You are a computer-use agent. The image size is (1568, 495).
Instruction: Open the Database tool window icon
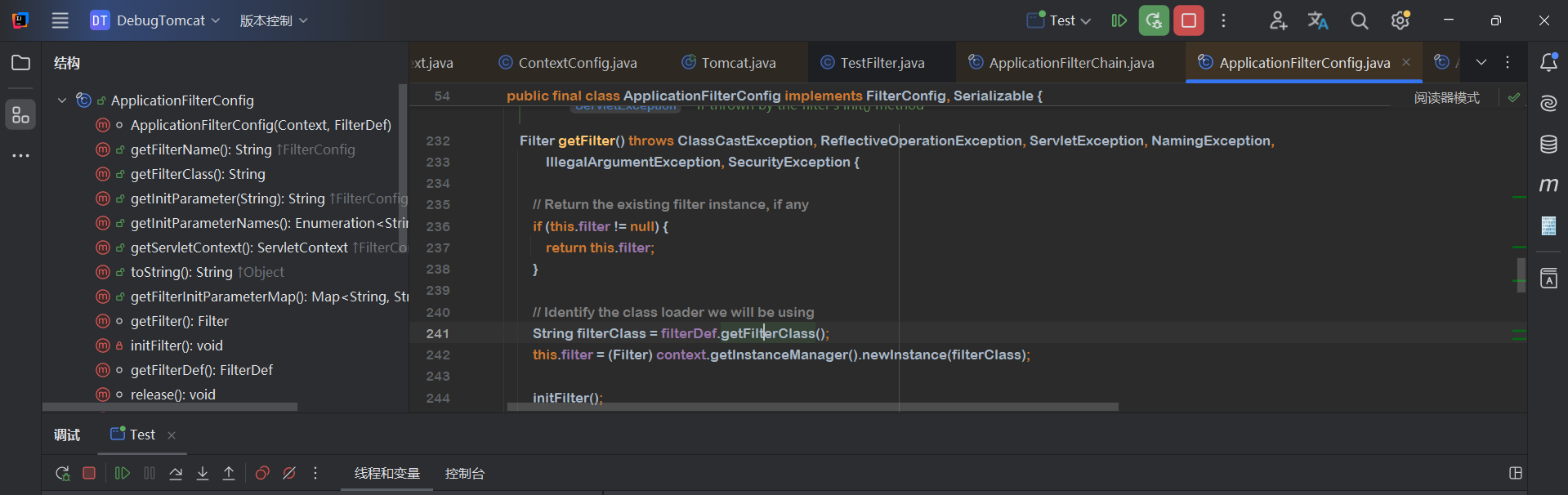1548,145
